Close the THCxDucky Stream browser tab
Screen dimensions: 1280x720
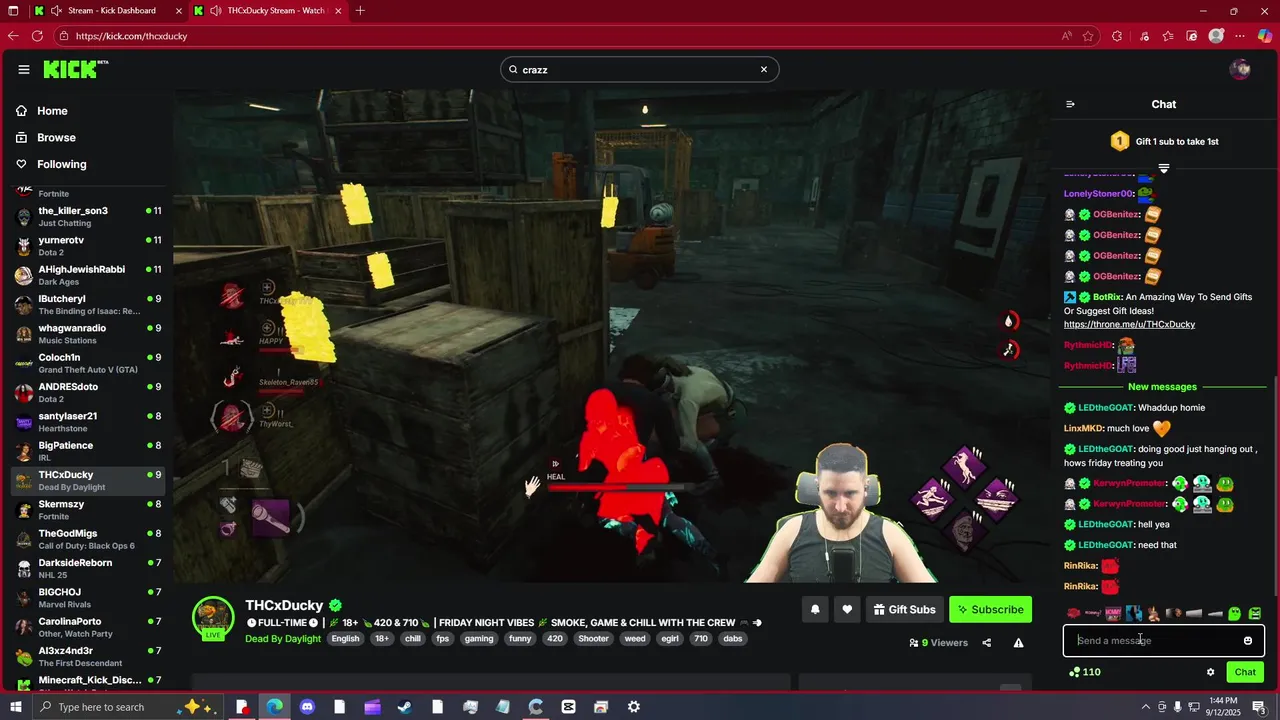click(x=340, y=11)
